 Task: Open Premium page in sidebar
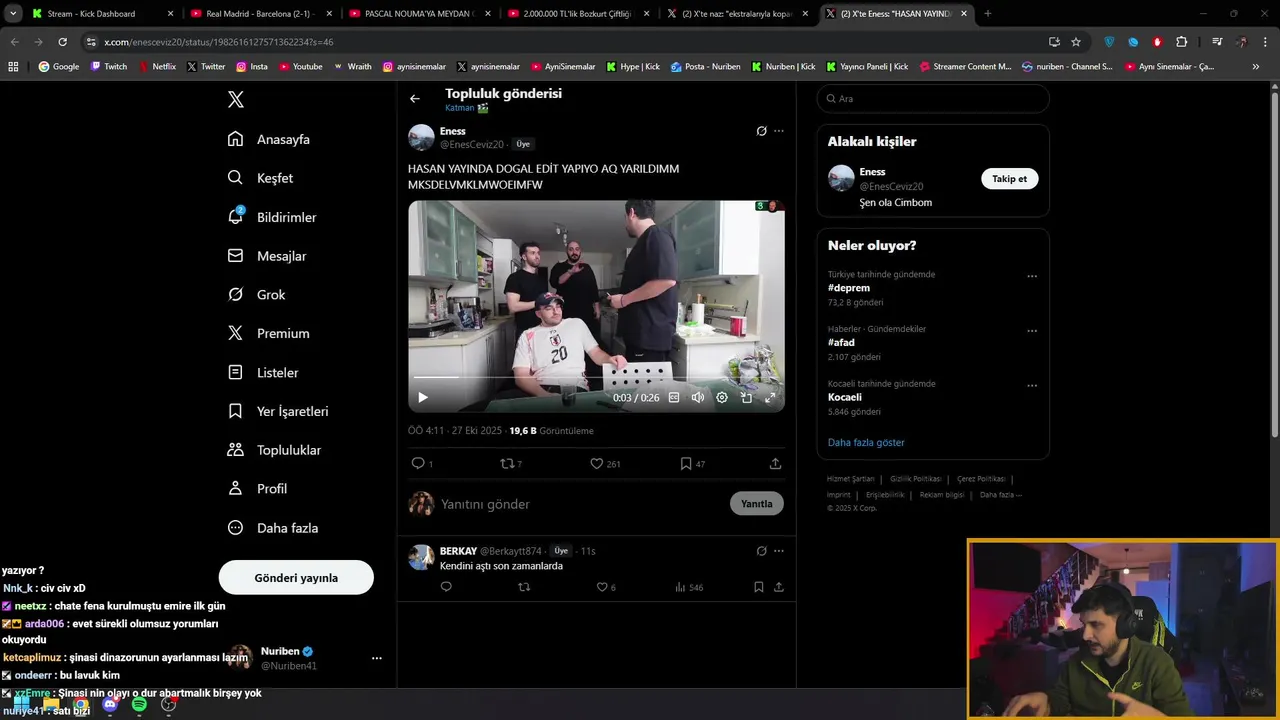[x=268, y=334]
